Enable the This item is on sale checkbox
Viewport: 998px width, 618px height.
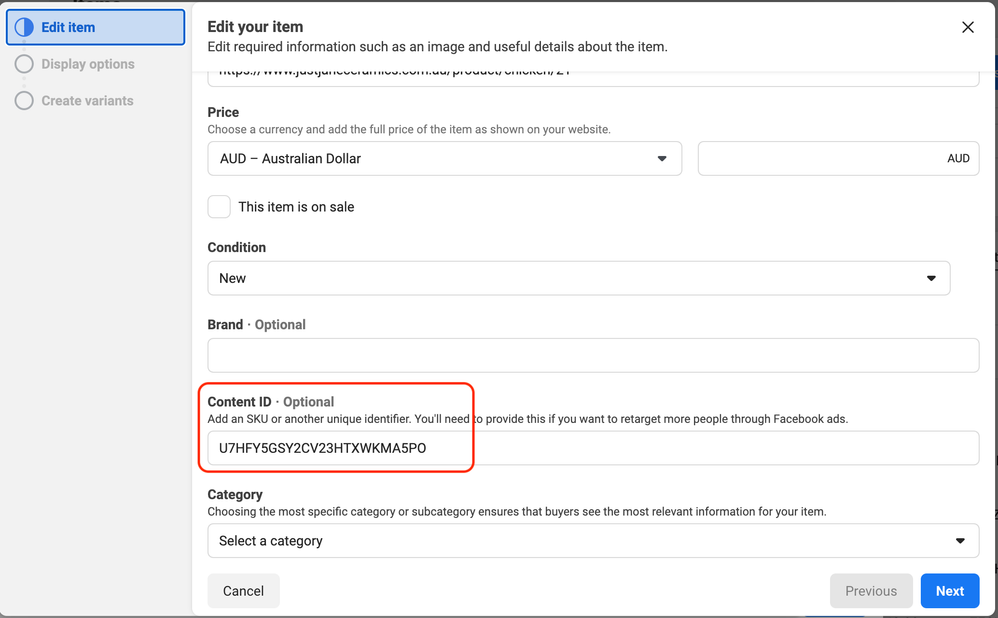click(219, 207)
